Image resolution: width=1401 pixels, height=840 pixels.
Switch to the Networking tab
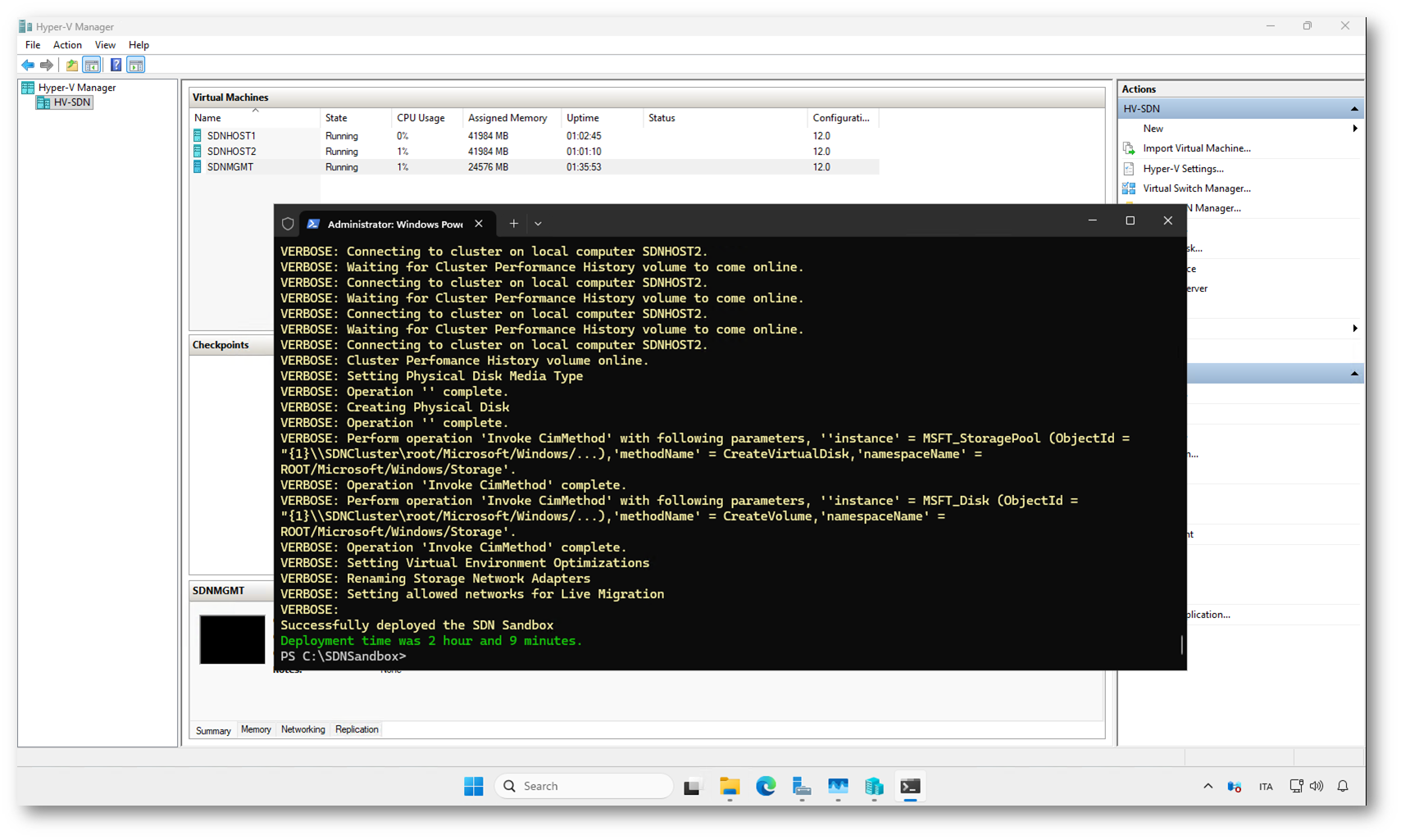coord(302,729)
